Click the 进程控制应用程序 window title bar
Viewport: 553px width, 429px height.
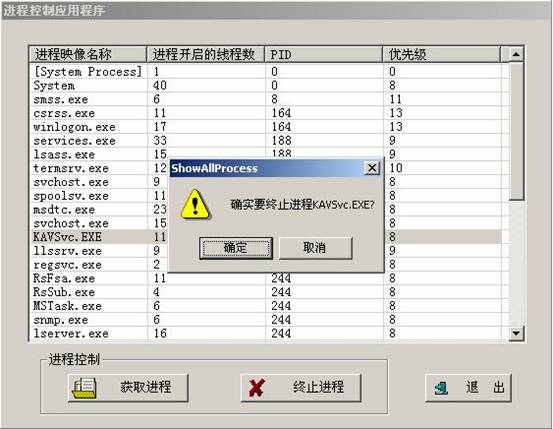tap(276, 10)
